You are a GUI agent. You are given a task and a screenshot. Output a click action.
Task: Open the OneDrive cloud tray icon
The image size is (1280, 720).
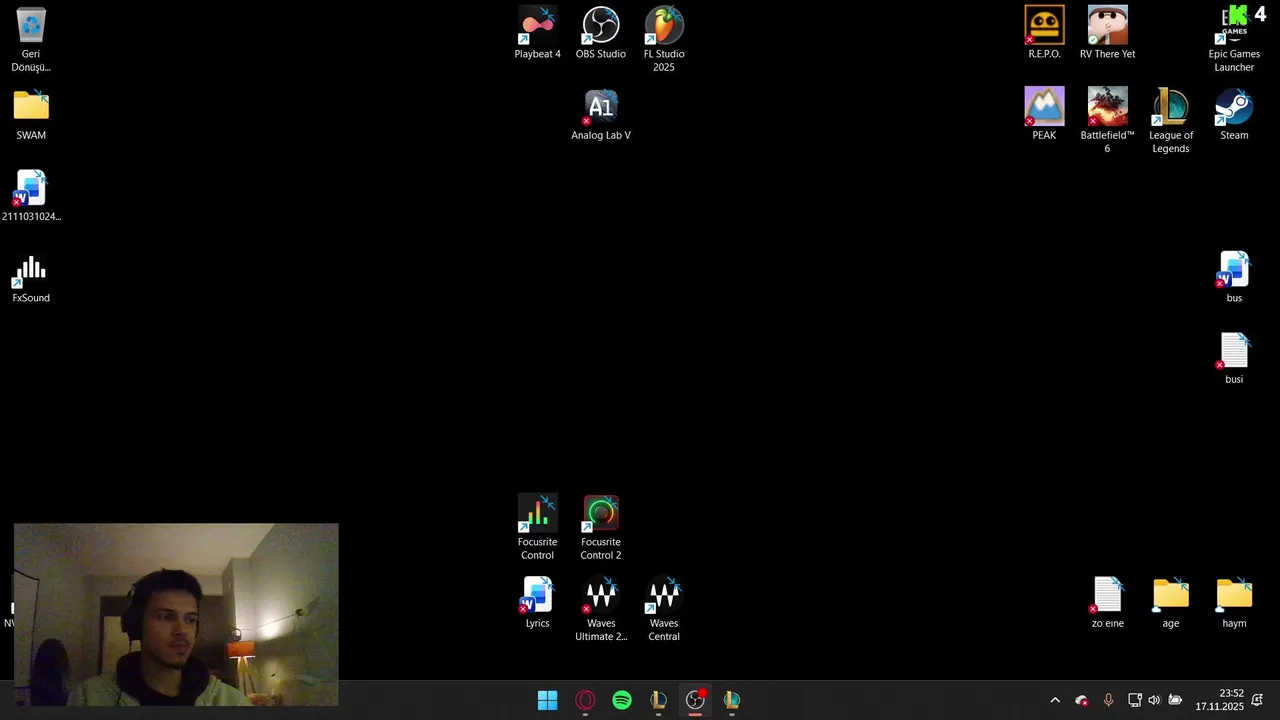click(1081, 700)
